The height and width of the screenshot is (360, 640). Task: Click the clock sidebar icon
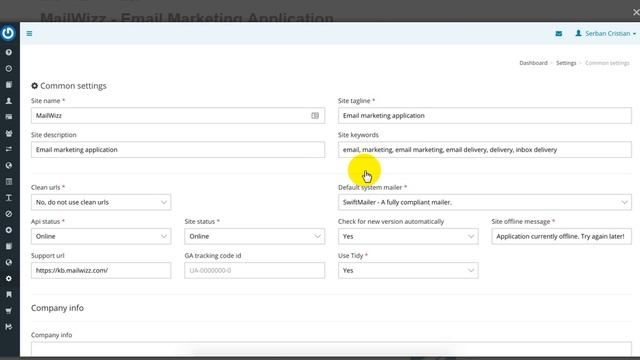9,69
